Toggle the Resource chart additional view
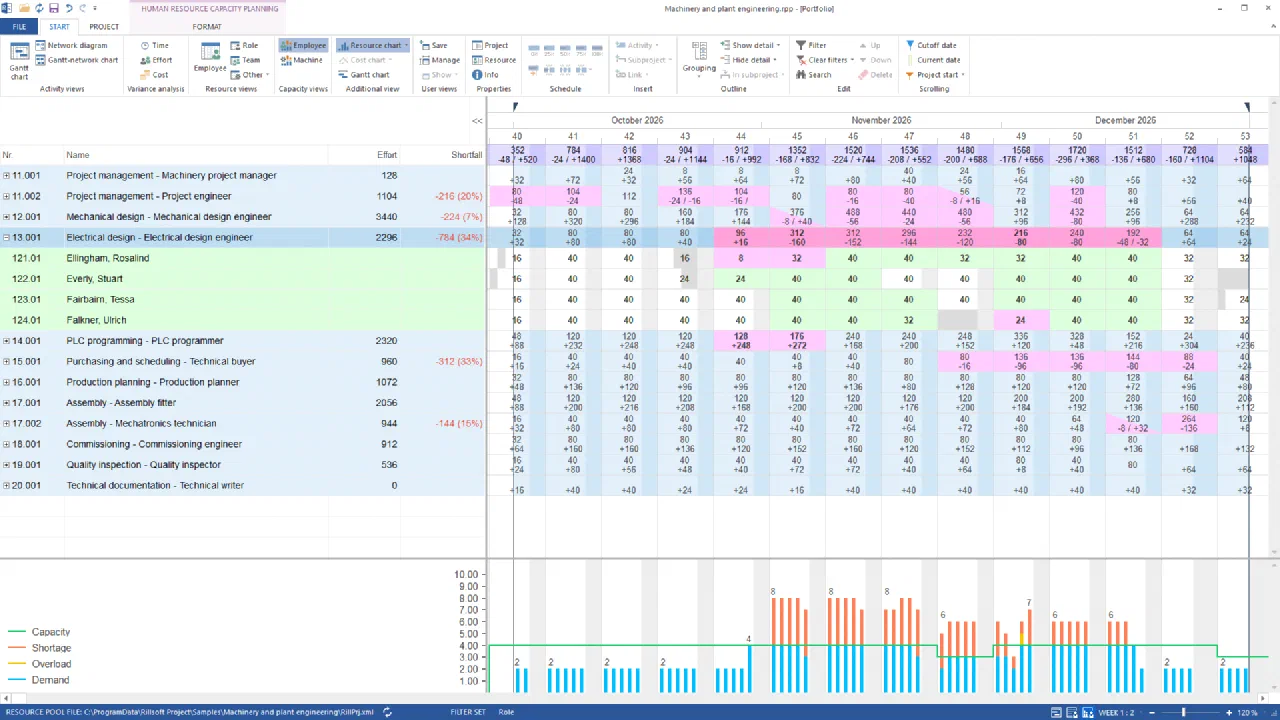Screen dimensions: 1280x720 [x=373, y=46]
